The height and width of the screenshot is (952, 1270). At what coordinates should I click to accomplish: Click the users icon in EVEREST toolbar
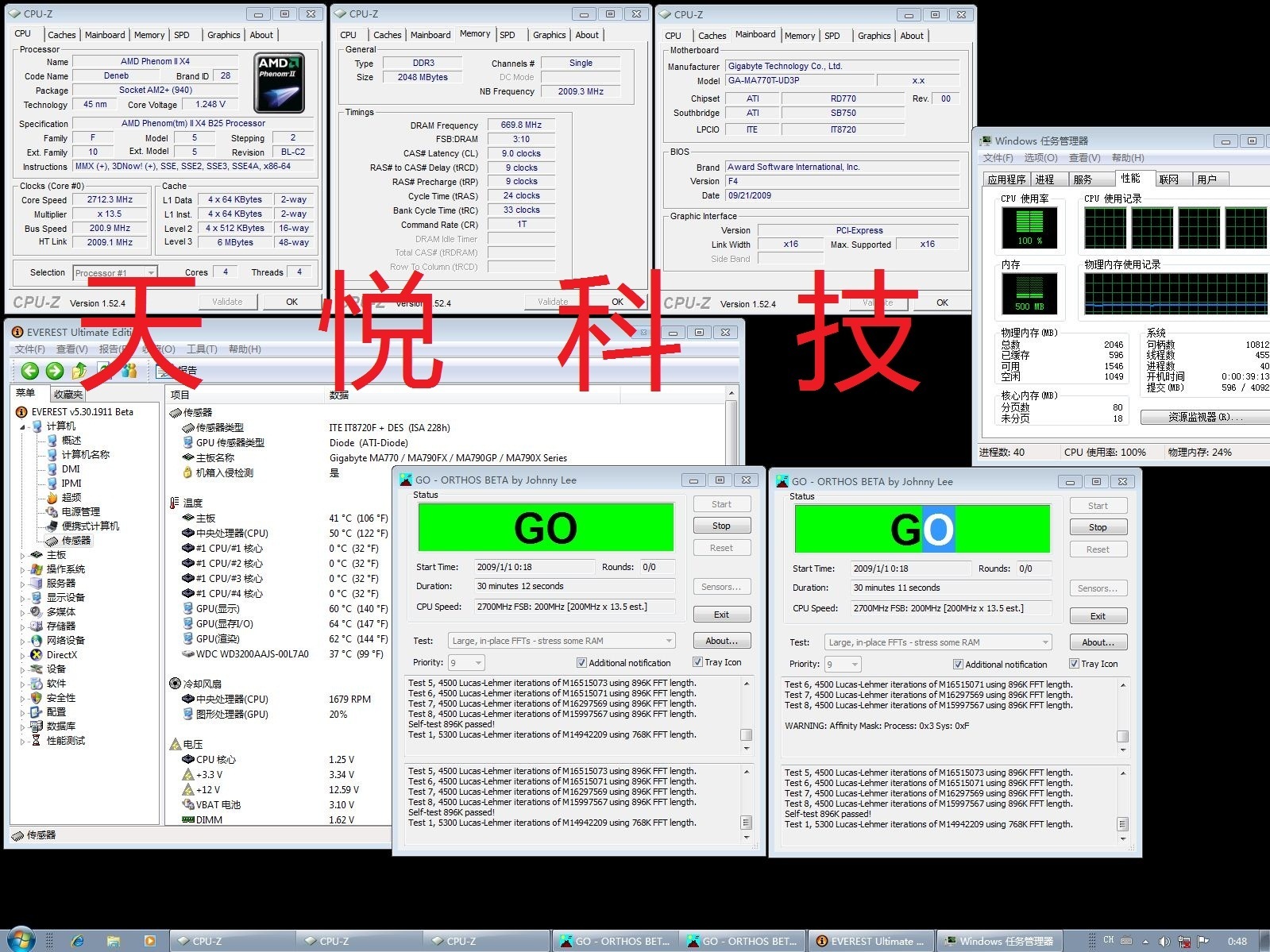tap(129, 371)
